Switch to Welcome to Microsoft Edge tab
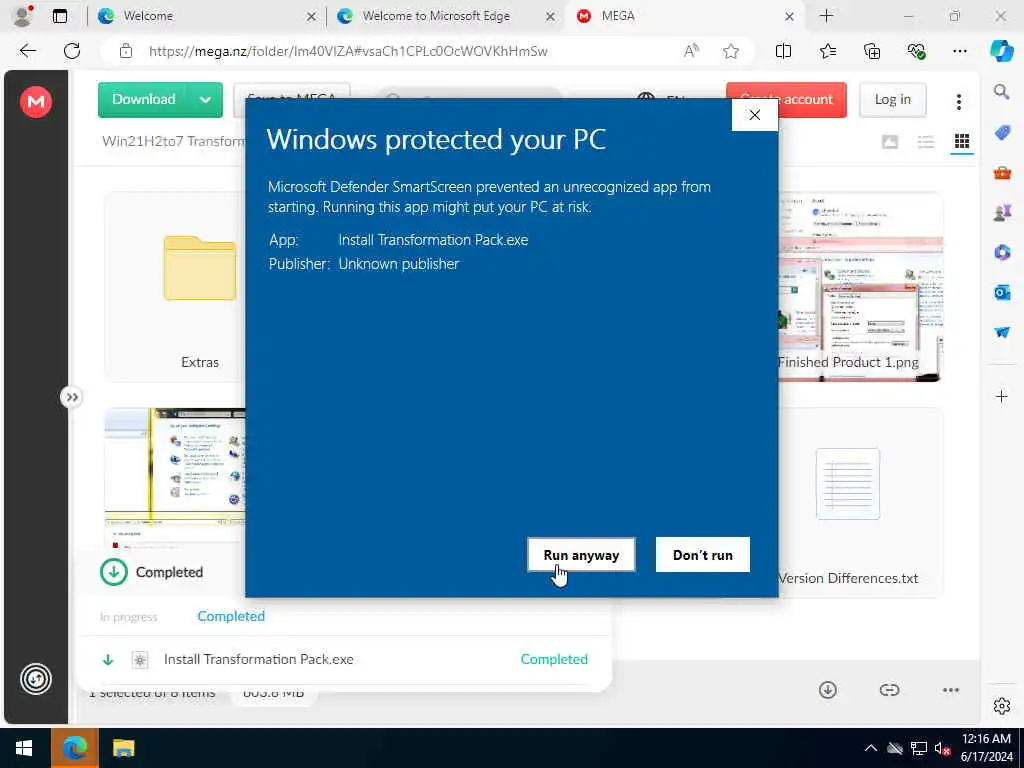The image size is (1024, 768). (444, 16)
